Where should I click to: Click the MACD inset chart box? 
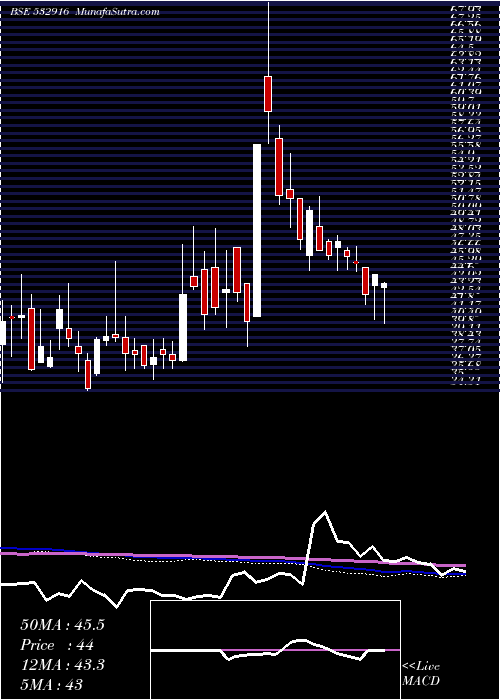pyautogui.click(x=275, y=650)
